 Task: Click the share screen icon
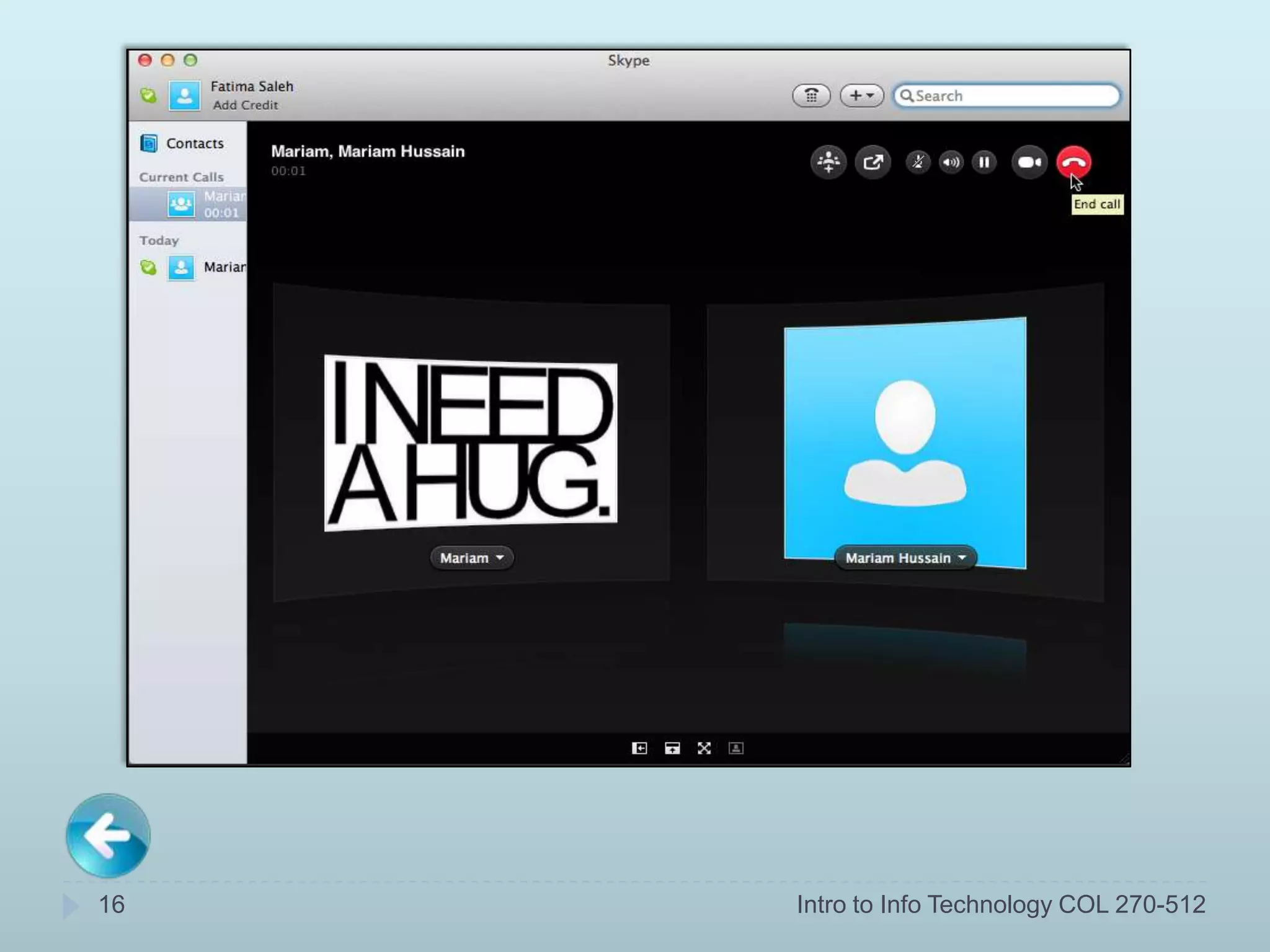pos(873,162)
